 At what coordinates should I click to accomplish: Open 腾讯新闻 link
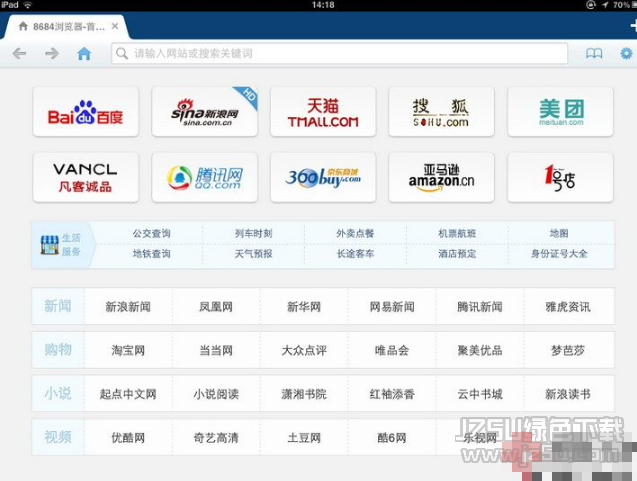pos(480,307)
